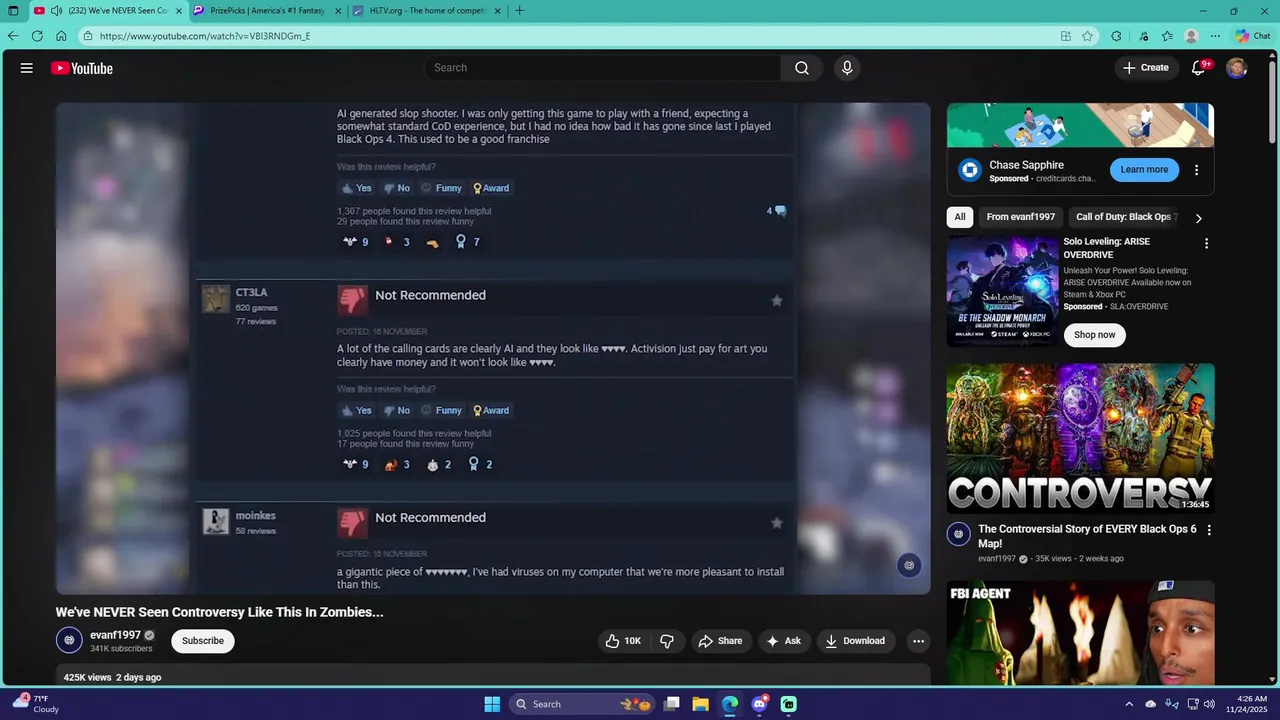Dislike the video with thumbs down

[667, 641]
